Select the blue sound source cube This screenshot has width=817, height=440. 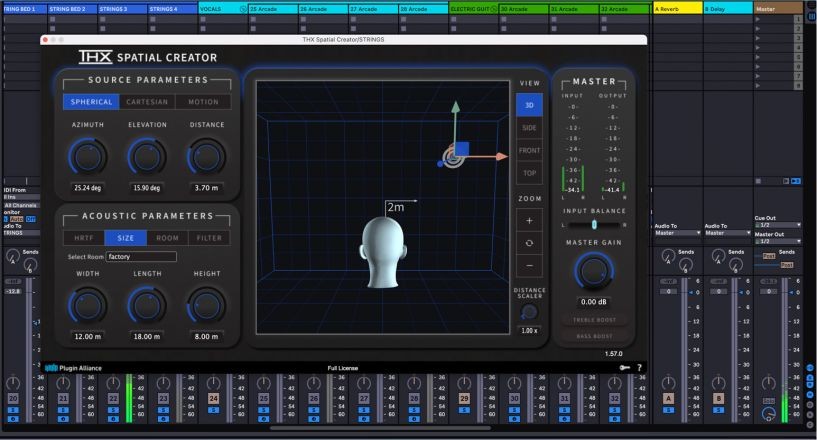click(x=461, y=149)
